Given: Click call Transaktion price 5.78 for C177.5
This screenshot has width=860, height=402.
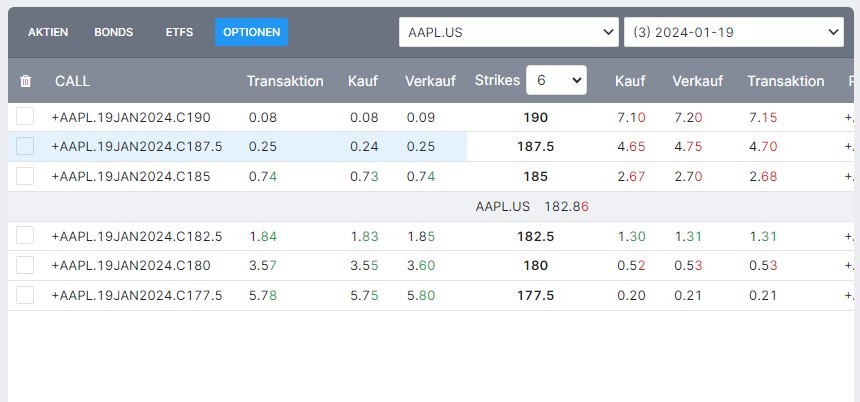Looking at the screenshot, I should (x=263, y=296).
